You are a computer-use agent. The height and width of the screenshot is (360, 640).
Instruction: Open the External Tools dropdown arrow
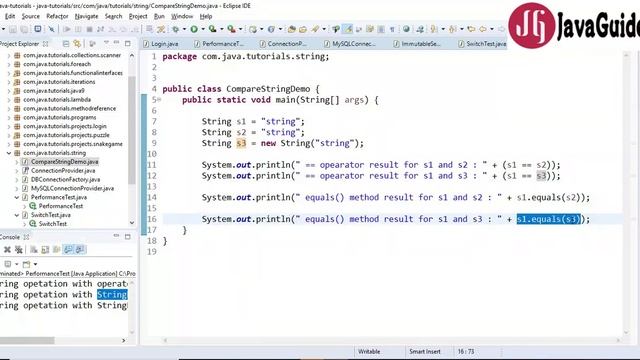click(x=240, y=29)
